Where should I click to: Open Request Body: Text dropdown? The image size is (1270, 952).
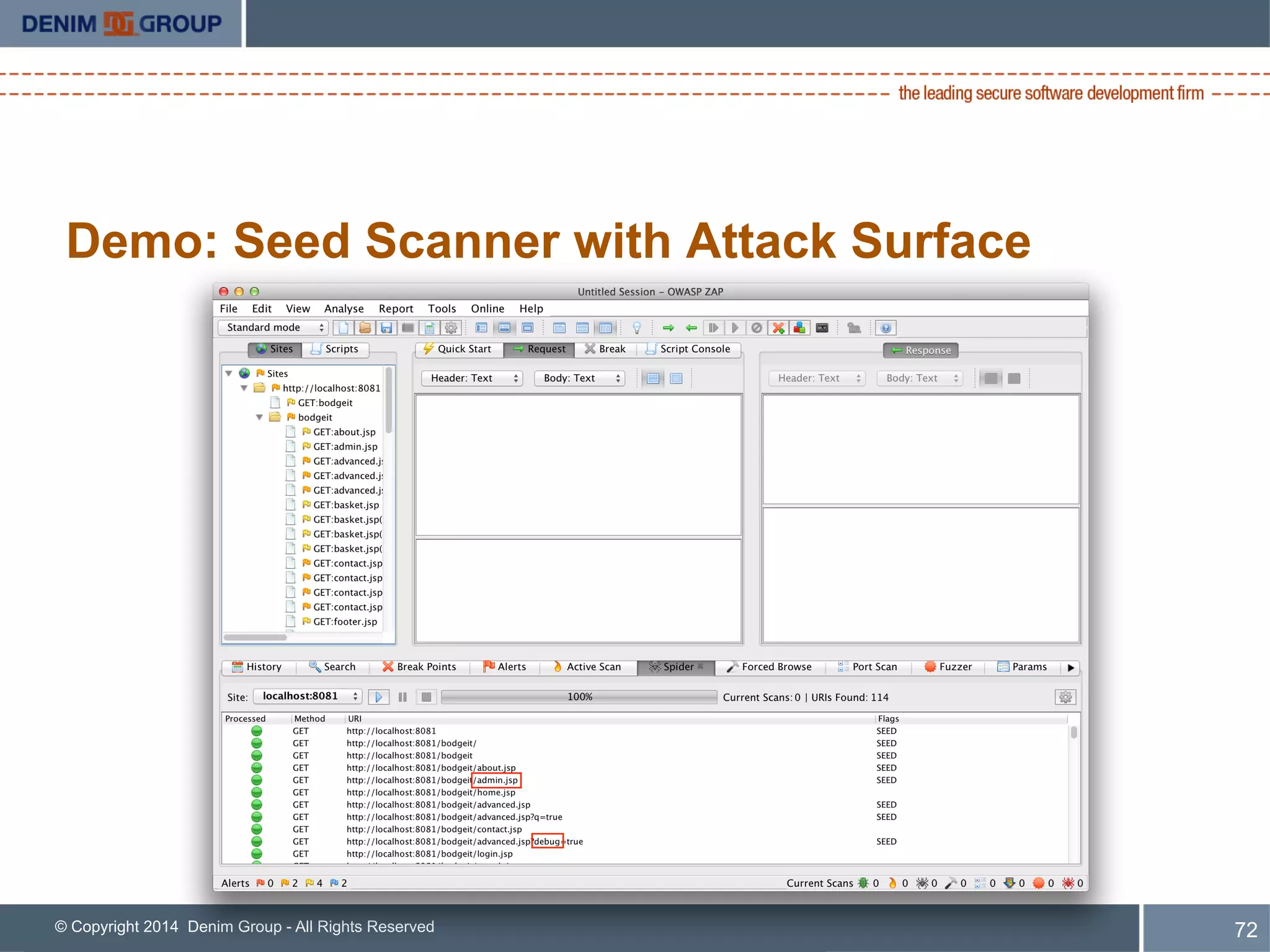point(579,379)
